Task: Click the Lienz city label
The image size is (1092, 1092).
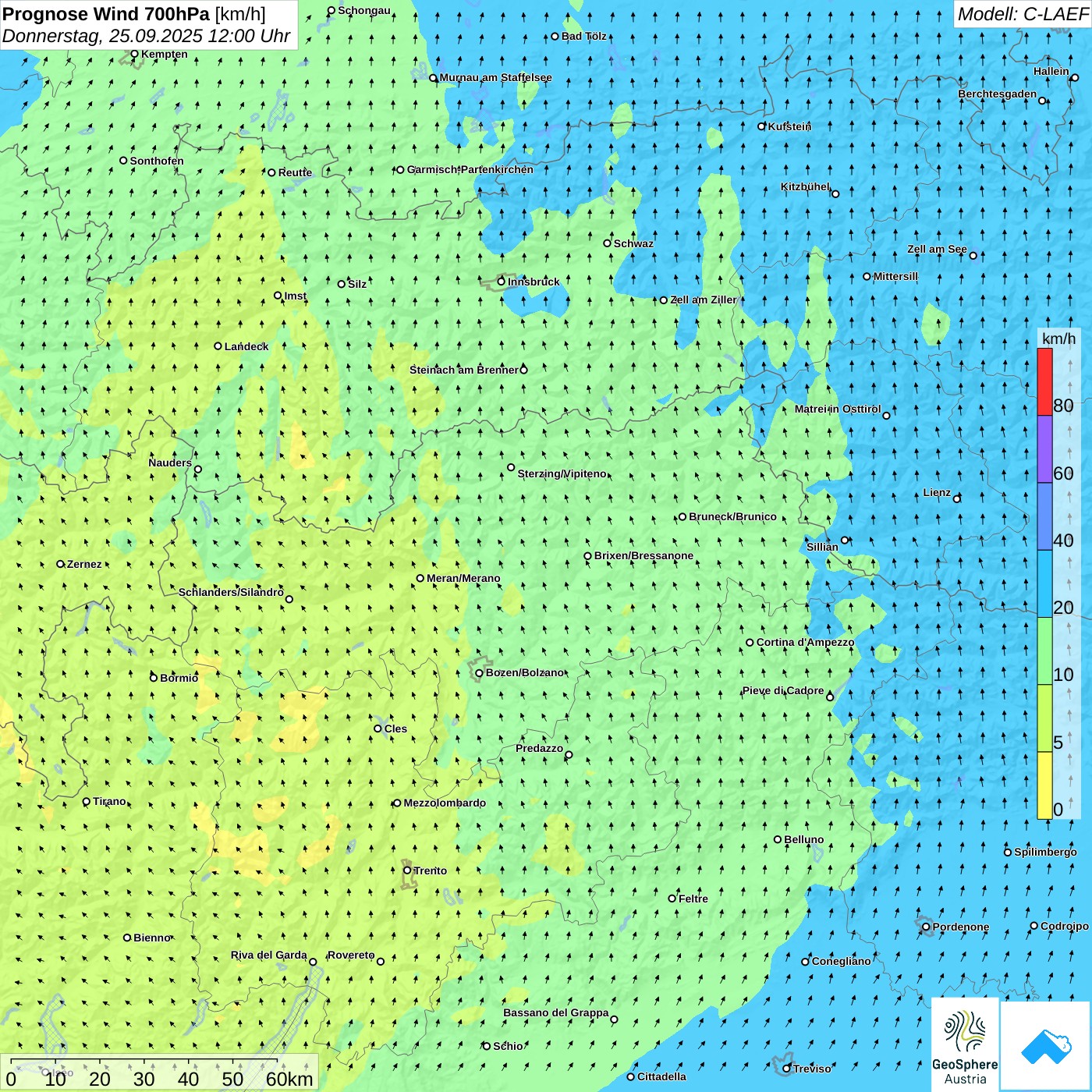Action: click(937, 493)
